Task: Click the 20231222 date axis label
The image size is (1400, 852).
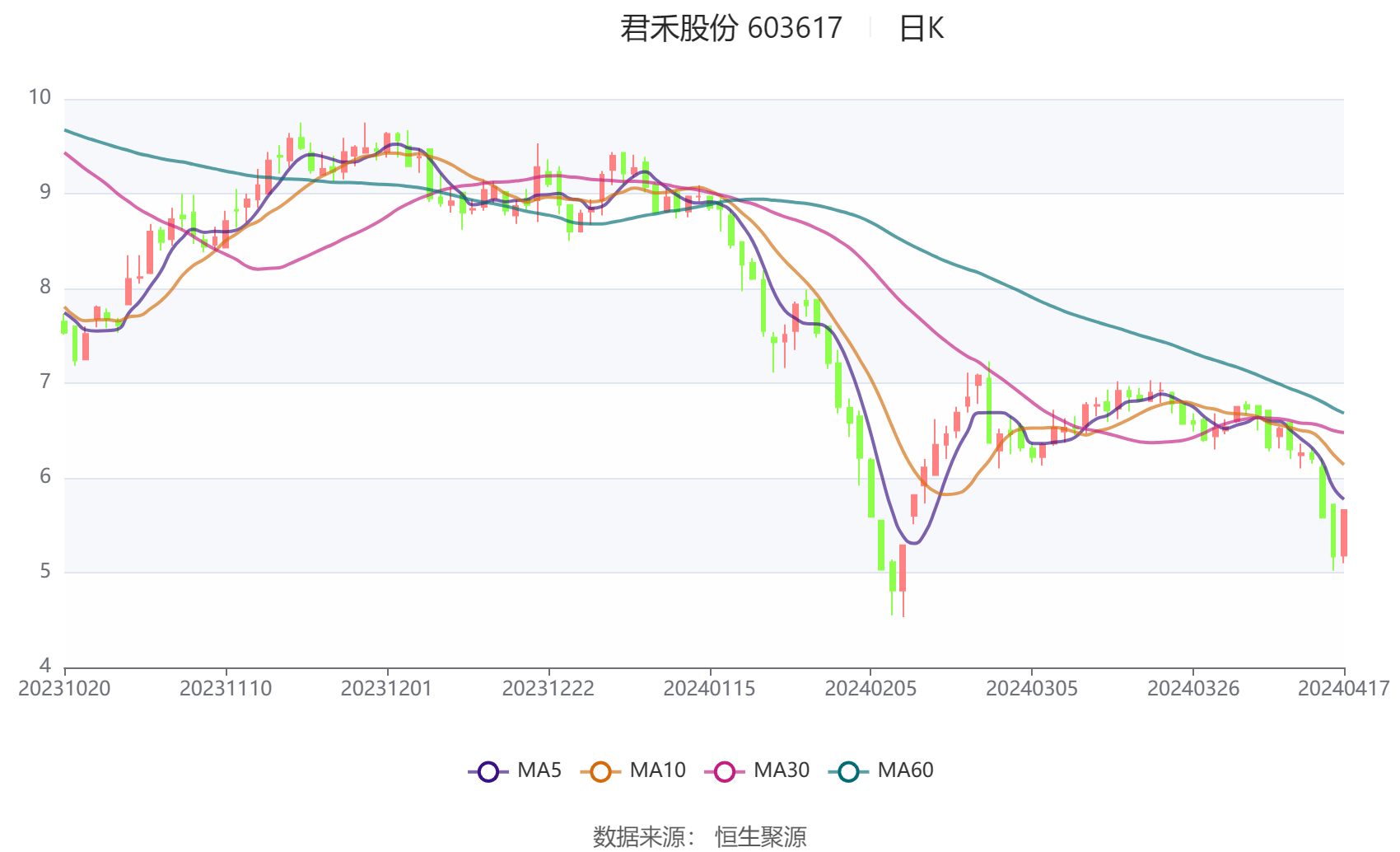Action: [x=548, y=689]
